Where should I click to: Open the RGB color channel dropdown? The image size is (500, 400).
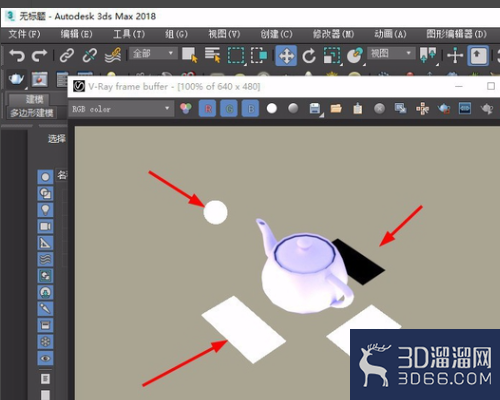click(121, 109)
